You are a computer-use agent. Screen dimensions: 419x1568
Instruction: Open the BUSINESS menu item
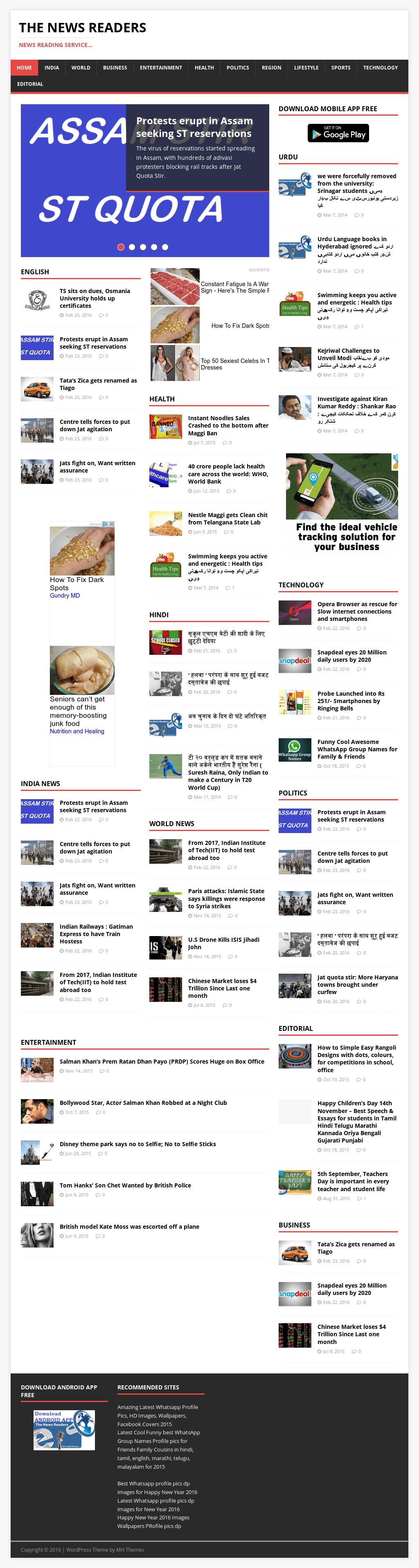[x=115, y=67]
